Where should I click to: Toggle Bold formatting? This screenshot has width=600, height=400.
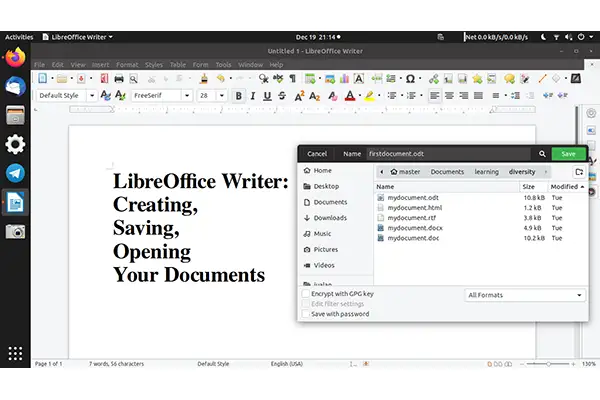[x=238, y=96]
